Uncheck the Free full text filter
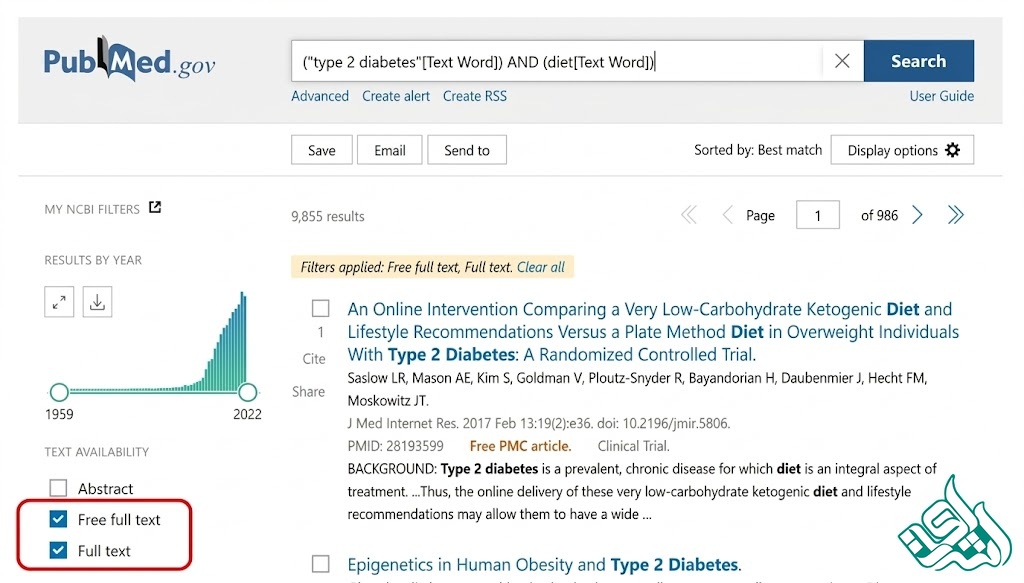Viewport: 1024px width, 583px height. (58, 520)
